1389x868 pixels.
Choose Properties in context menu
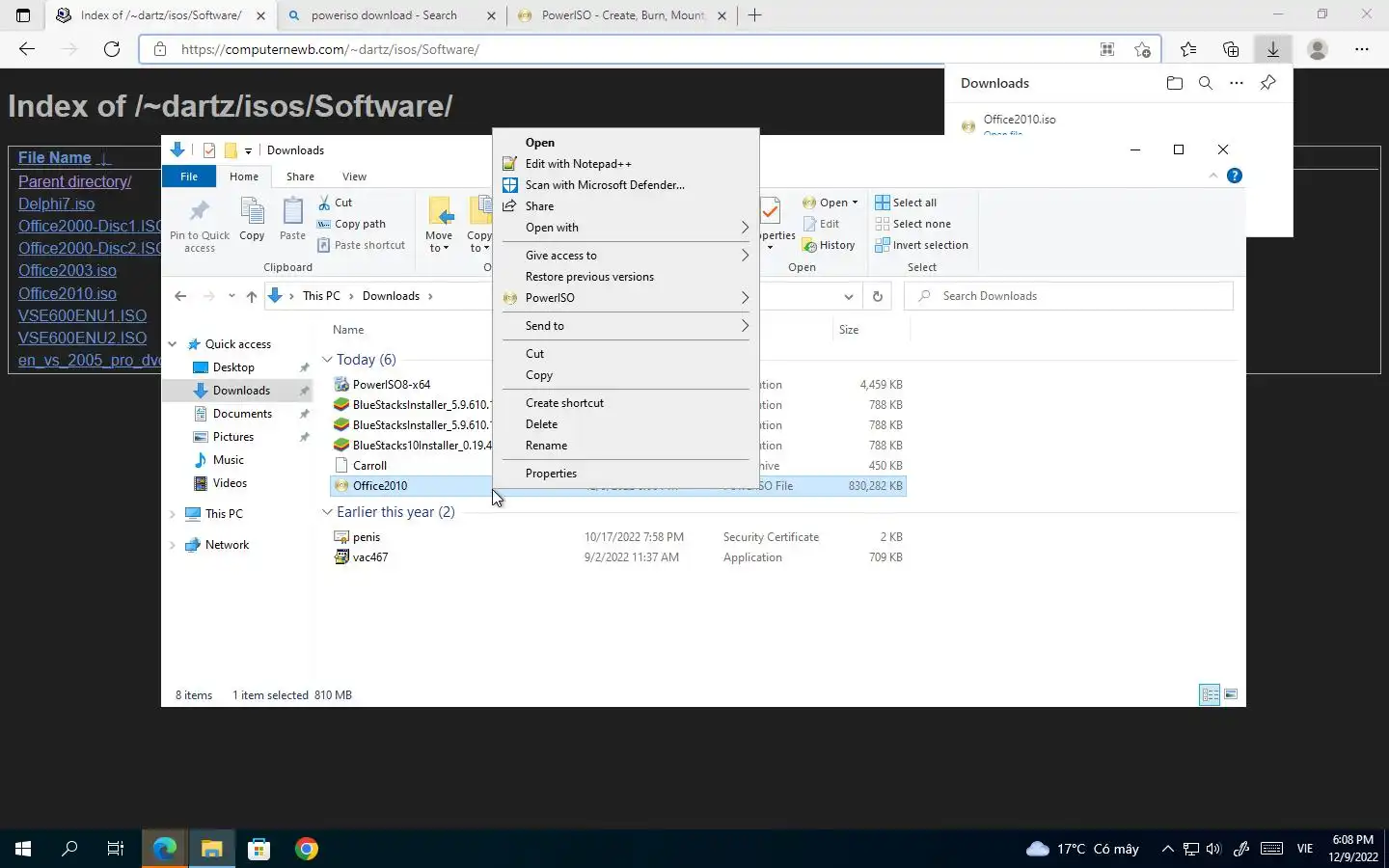[625, 474]
